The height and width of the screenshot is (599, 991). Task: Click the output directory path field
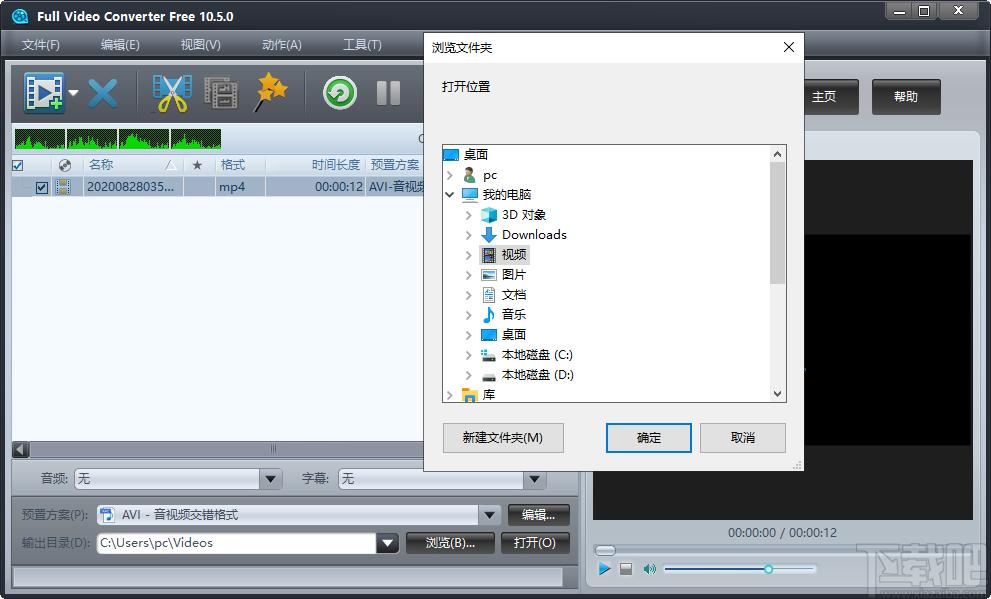click(x=237, y=543)
